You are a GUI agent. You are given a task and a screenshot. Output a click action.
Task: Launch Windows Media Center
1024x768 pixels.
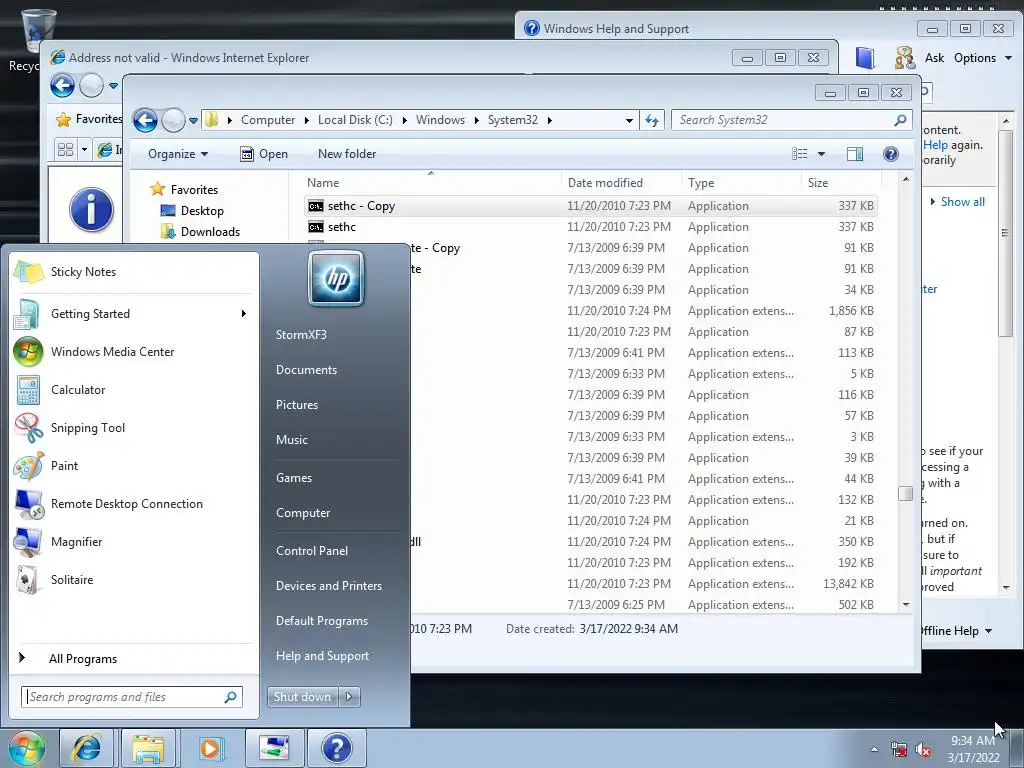(112, 352)
